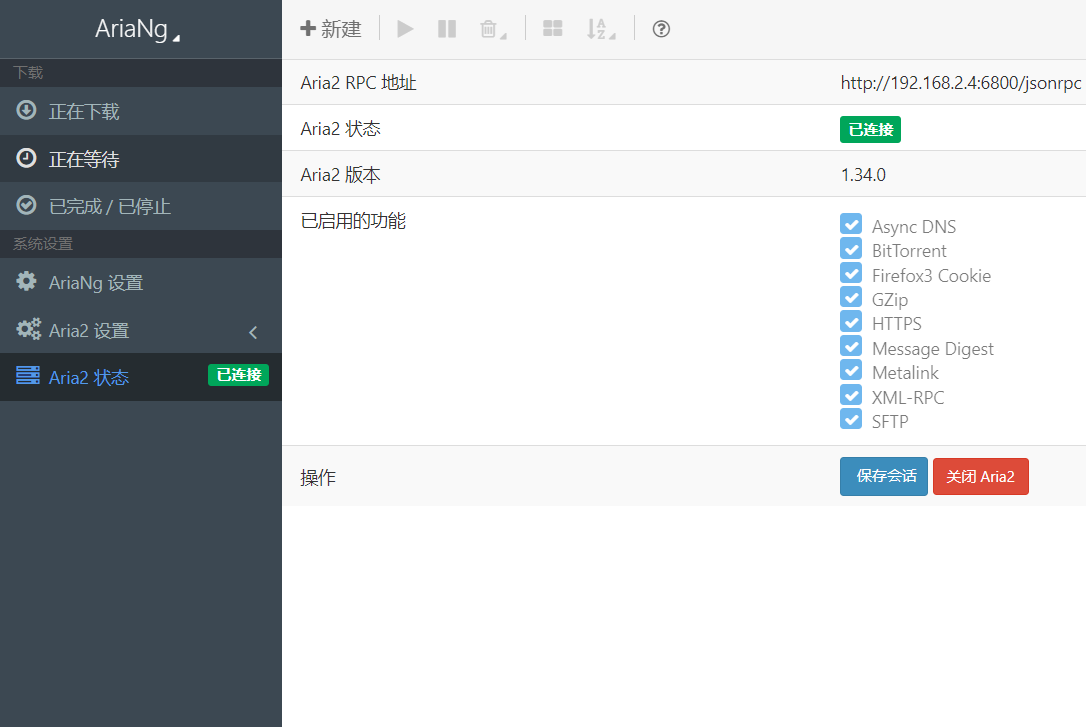This screenshot has width=1086, height=727.
Task: Click the clock icon beside 正在等待
Action: 27,158
